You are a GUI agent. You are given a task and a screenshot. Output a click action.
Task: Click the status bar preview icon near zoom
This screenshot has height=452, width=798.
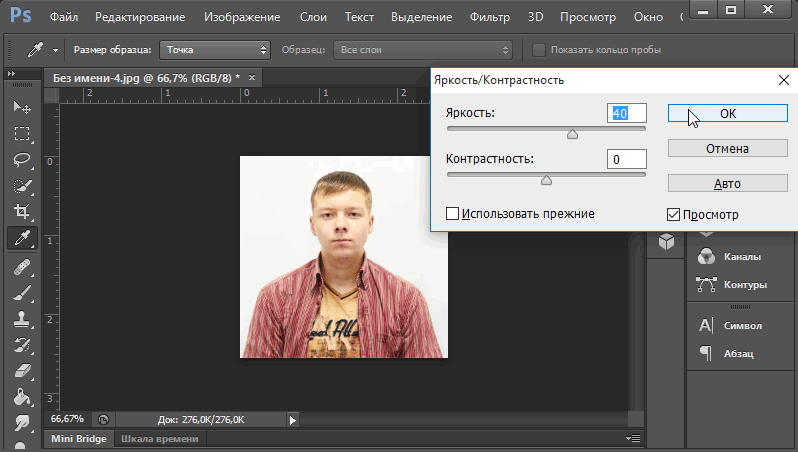point(103,420)
